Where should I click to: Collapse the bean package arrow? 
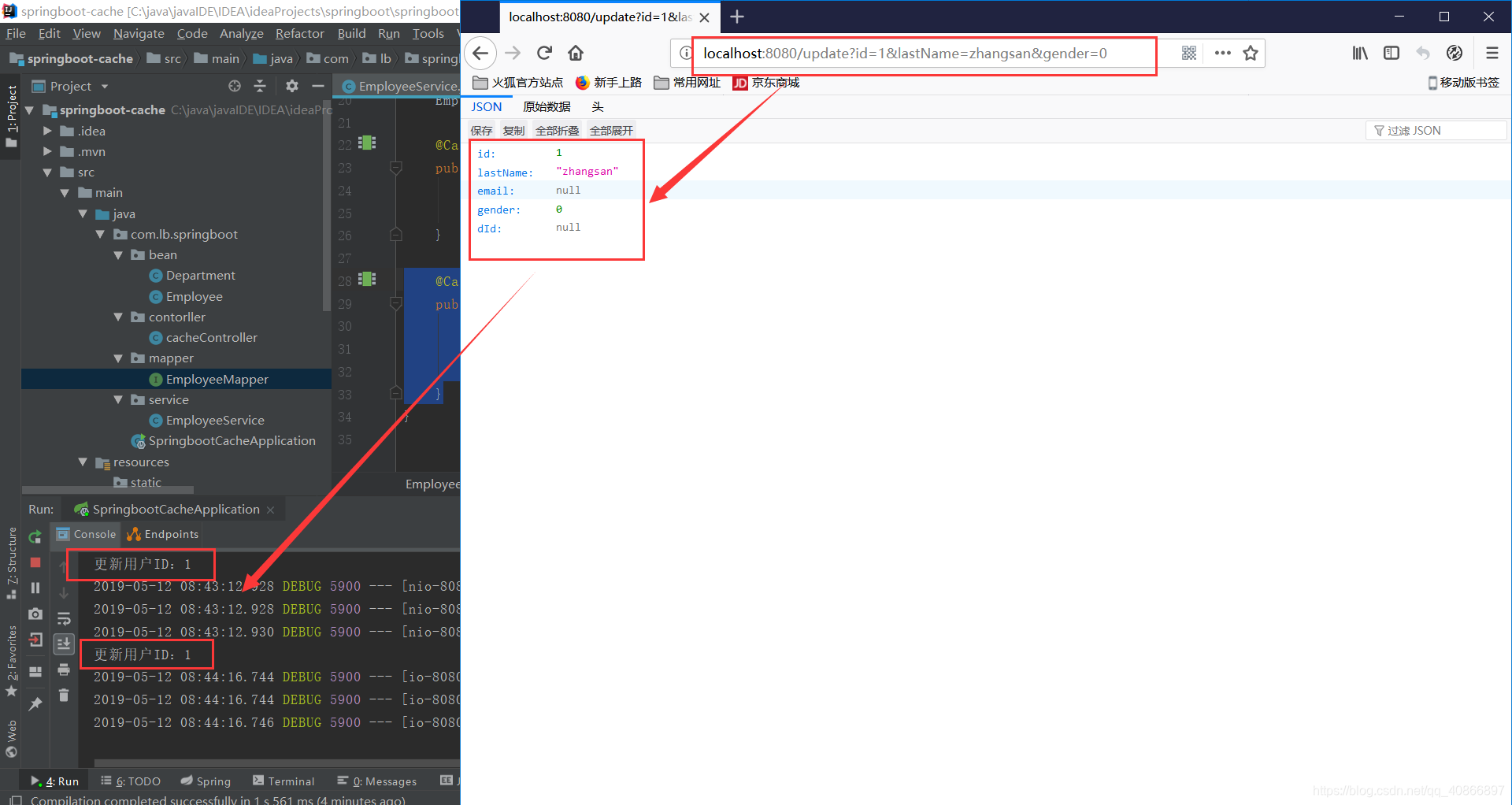click(118, 255)
